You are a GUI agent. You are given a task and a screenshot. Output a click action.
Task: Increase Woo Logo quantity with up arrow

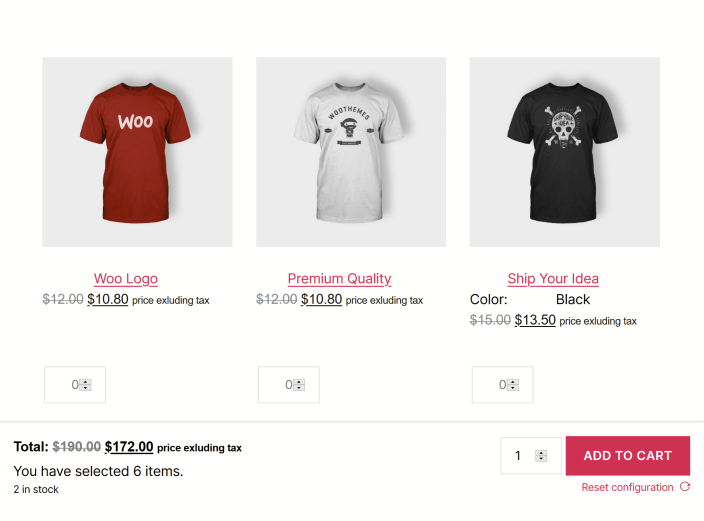[85, 382]
